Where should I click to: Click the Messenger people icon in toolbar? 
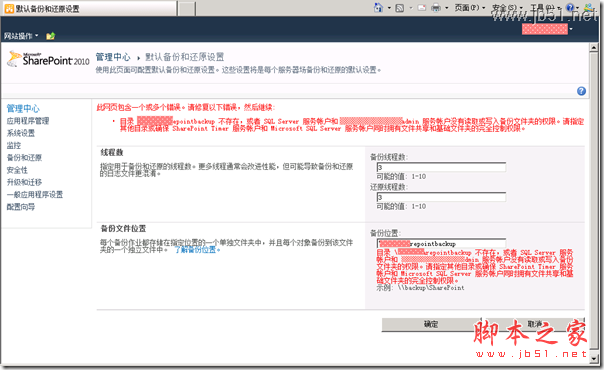click(x=589, y=8)
